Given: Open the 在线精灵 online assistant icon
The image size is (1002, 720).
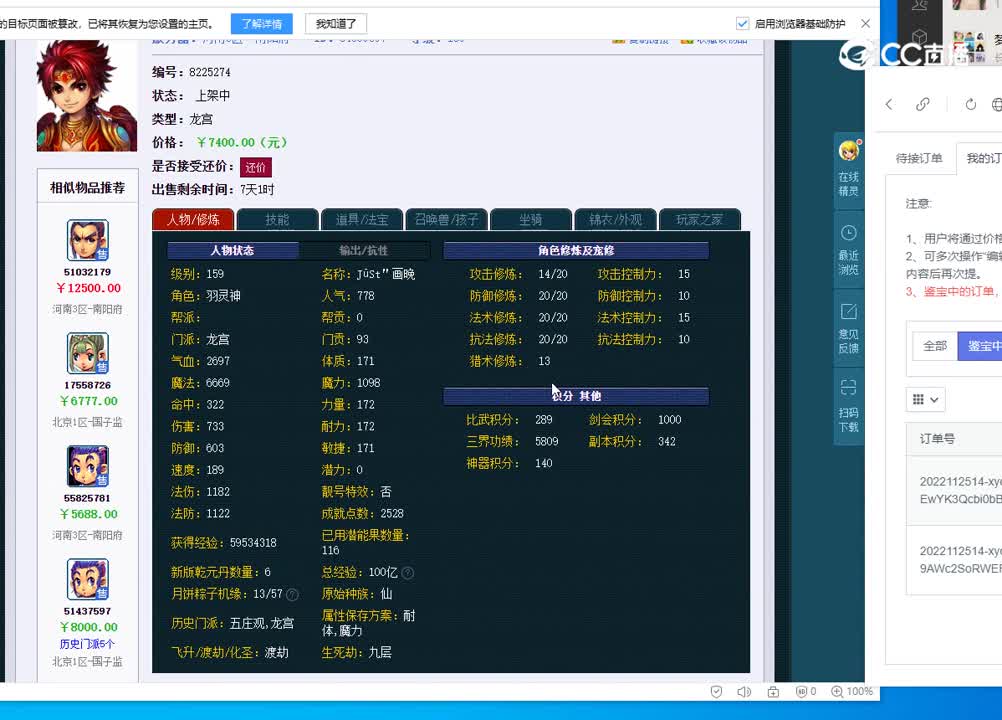Looking at the screenshot, I should click(x=849, y=151).
